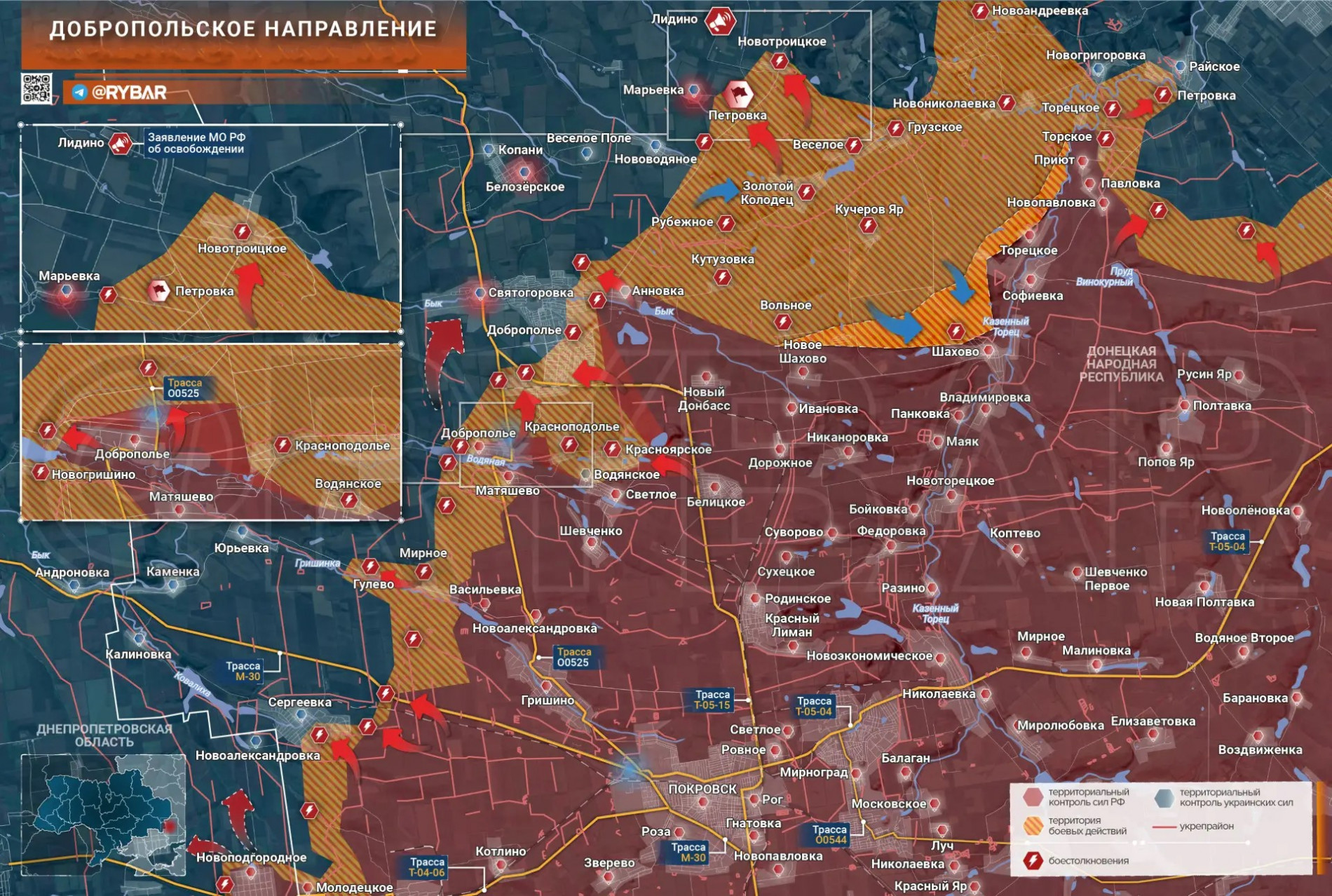This screenshot has width=1332, height=896.
Task: Click the megaphone icon beside Лидино in the inset
Action: (x=121, y=144)
